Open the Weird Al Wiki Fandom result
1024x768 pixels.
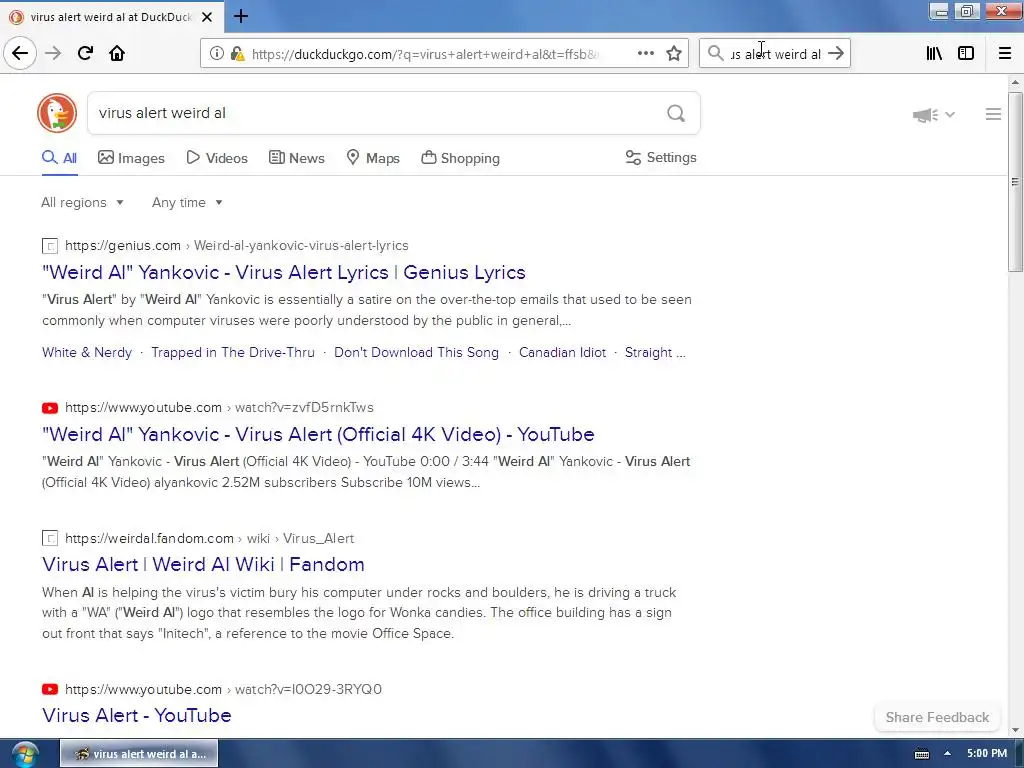[203, 564]
